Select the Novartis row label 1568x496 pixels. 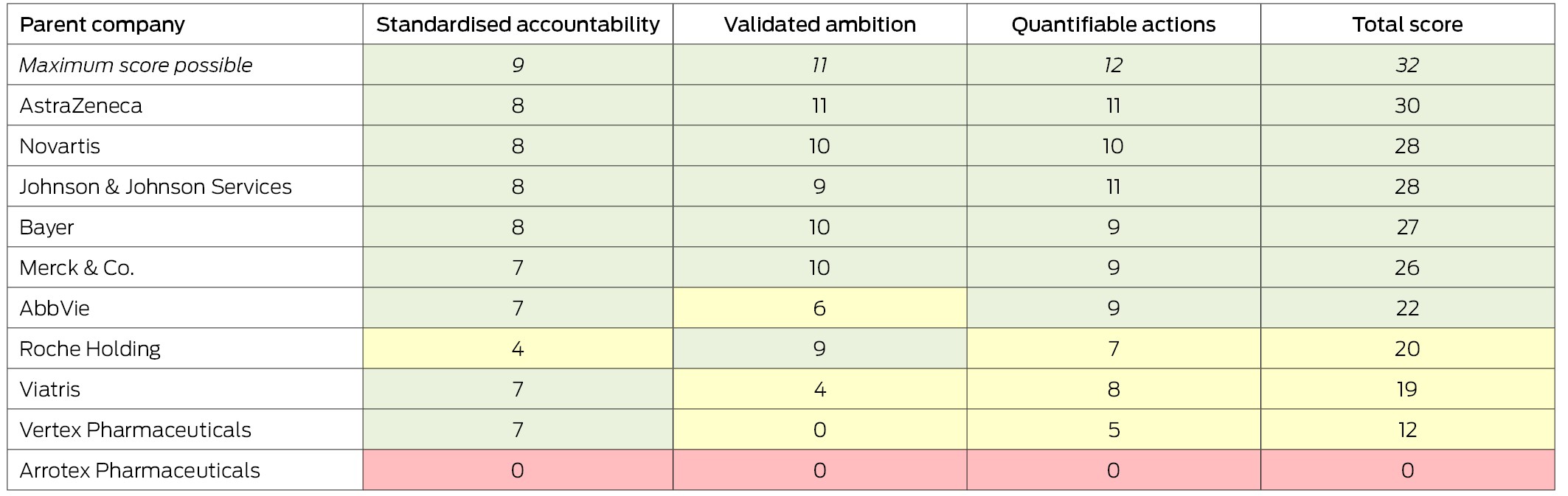(x=60, y=146)
